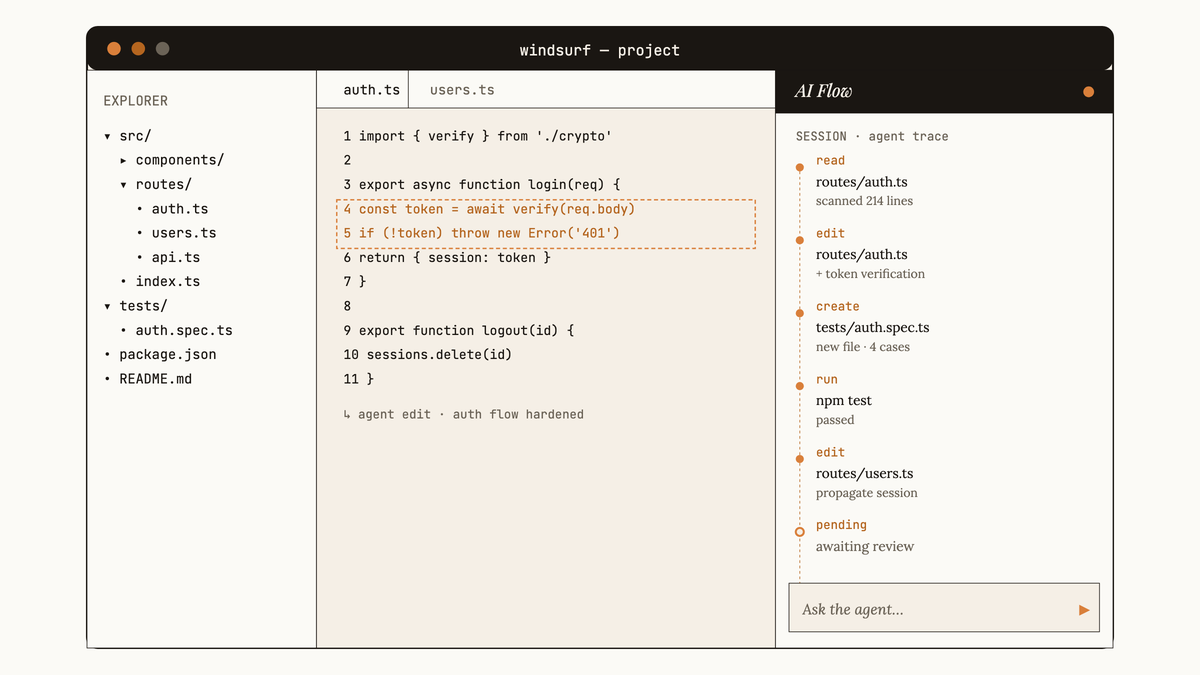Click 'new file · 4 cases' detail
The width and height of the screenshot is (1200, 675).
pos(863,347)
